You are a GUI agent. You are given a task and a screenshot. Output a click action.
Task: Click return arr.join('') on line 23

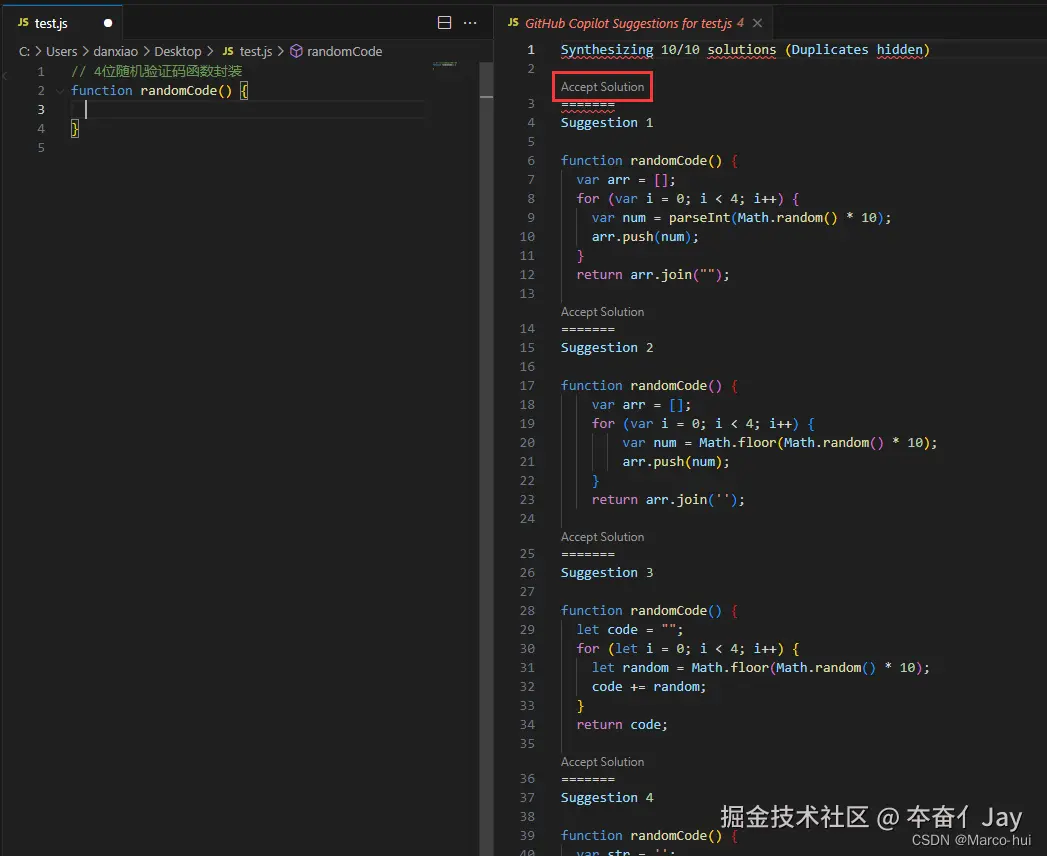(x=668, y=500)
